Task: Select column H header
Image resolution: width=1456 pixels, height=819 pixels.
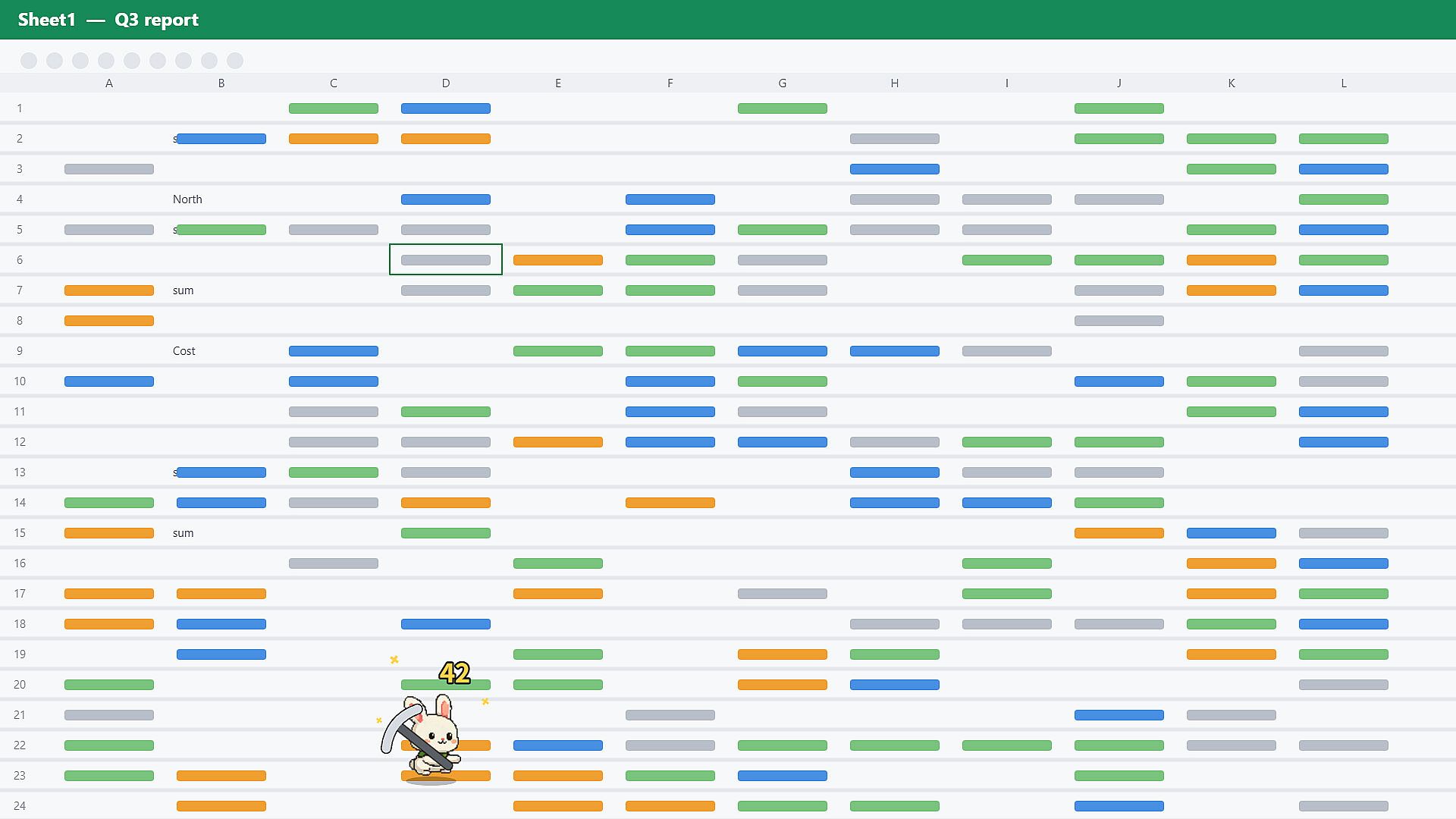Action: (895, 83)
